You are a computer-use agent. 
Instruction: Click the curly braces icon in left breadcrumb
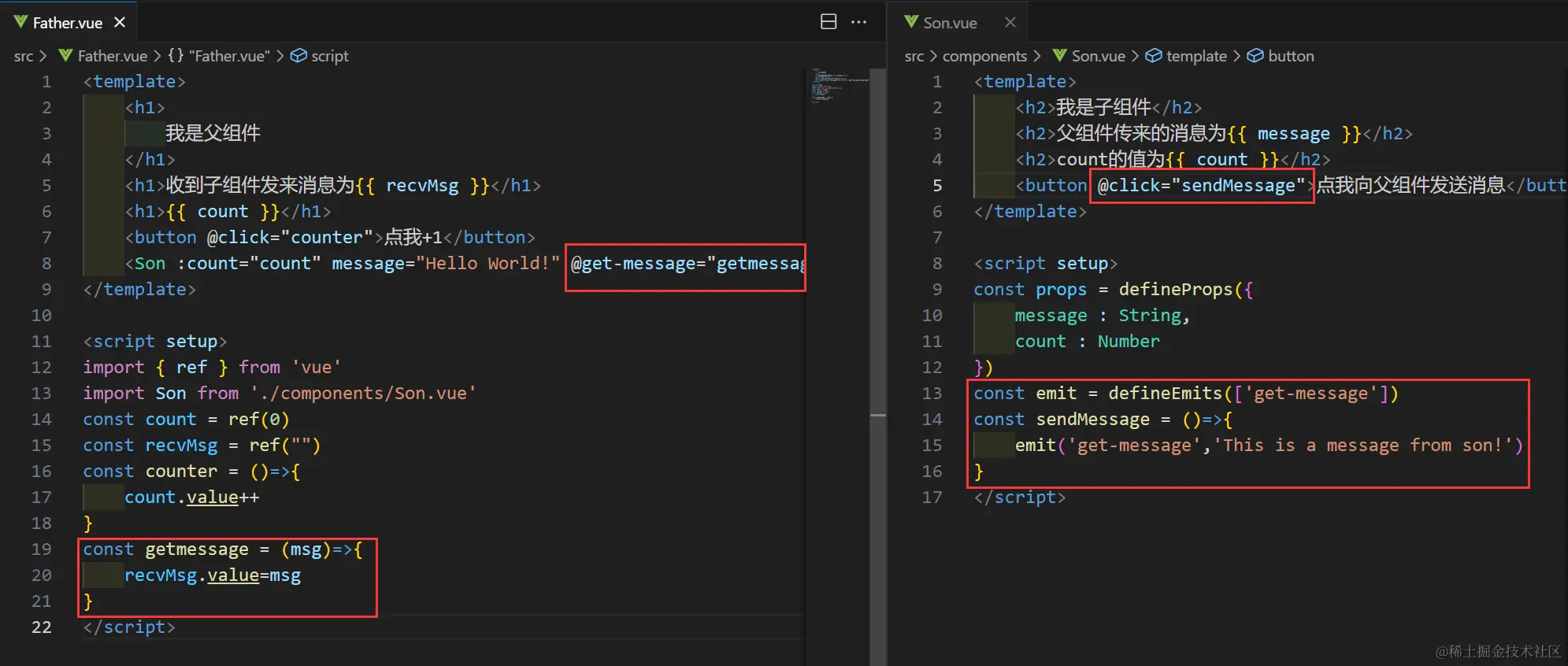[x=176, y=56]
